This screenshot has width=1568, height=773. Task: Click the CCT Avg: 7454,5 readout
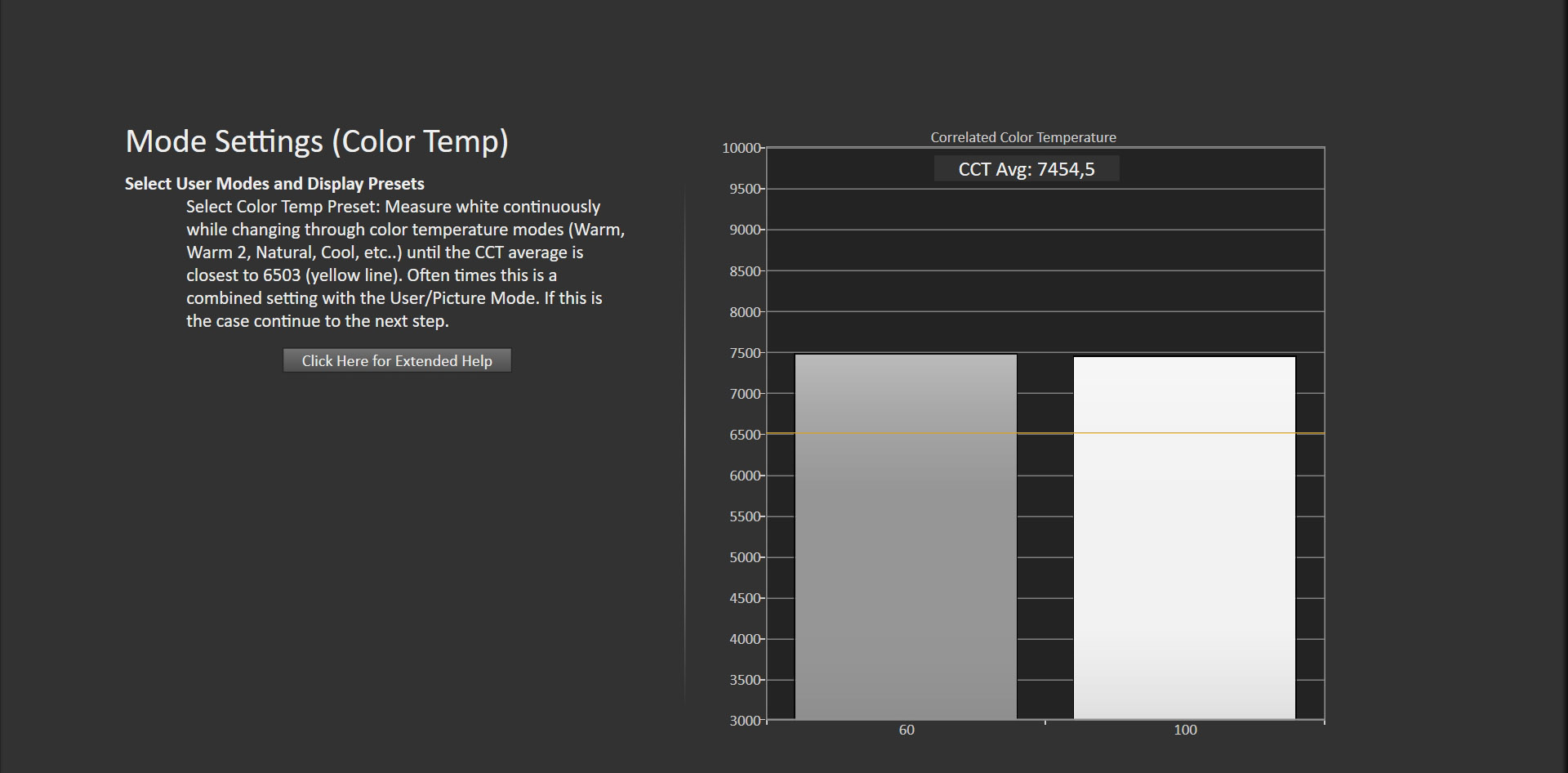1027,169
